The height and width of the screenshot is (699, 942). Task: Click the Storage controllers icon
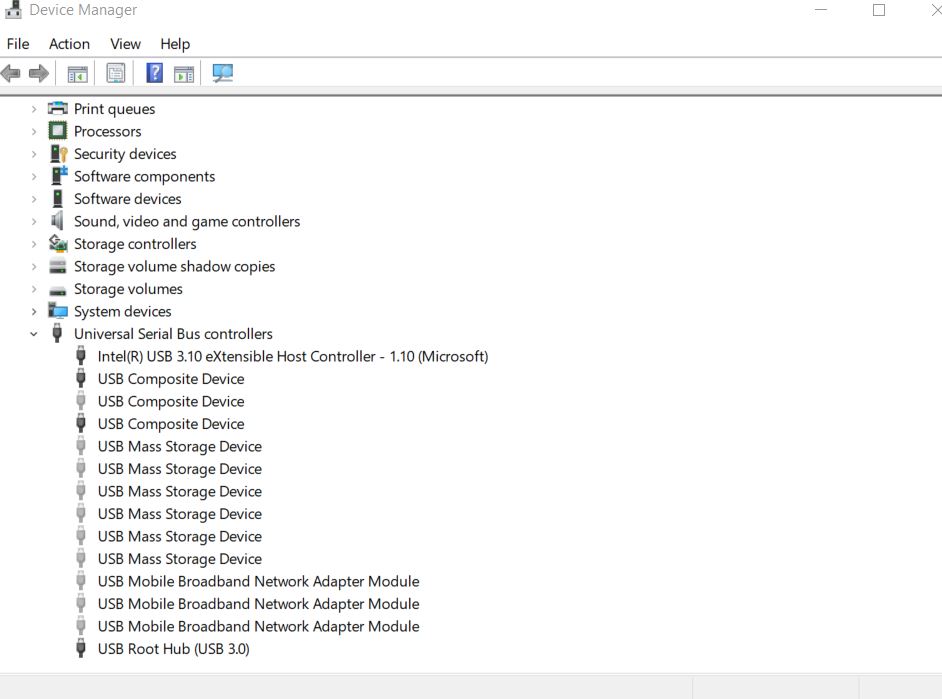click(x=58, y=244)
